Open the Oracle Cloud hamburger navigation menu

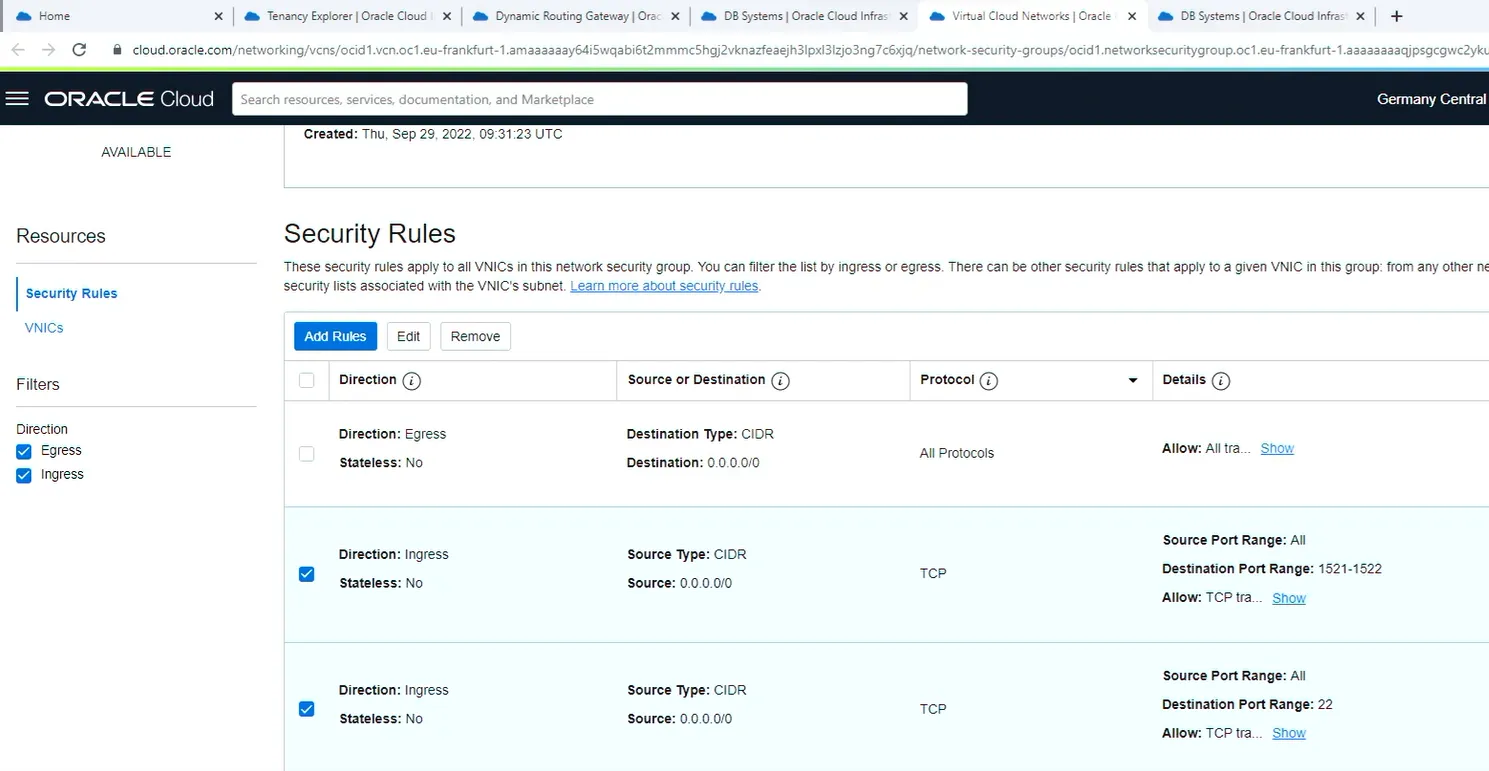[x=18, y=99]
